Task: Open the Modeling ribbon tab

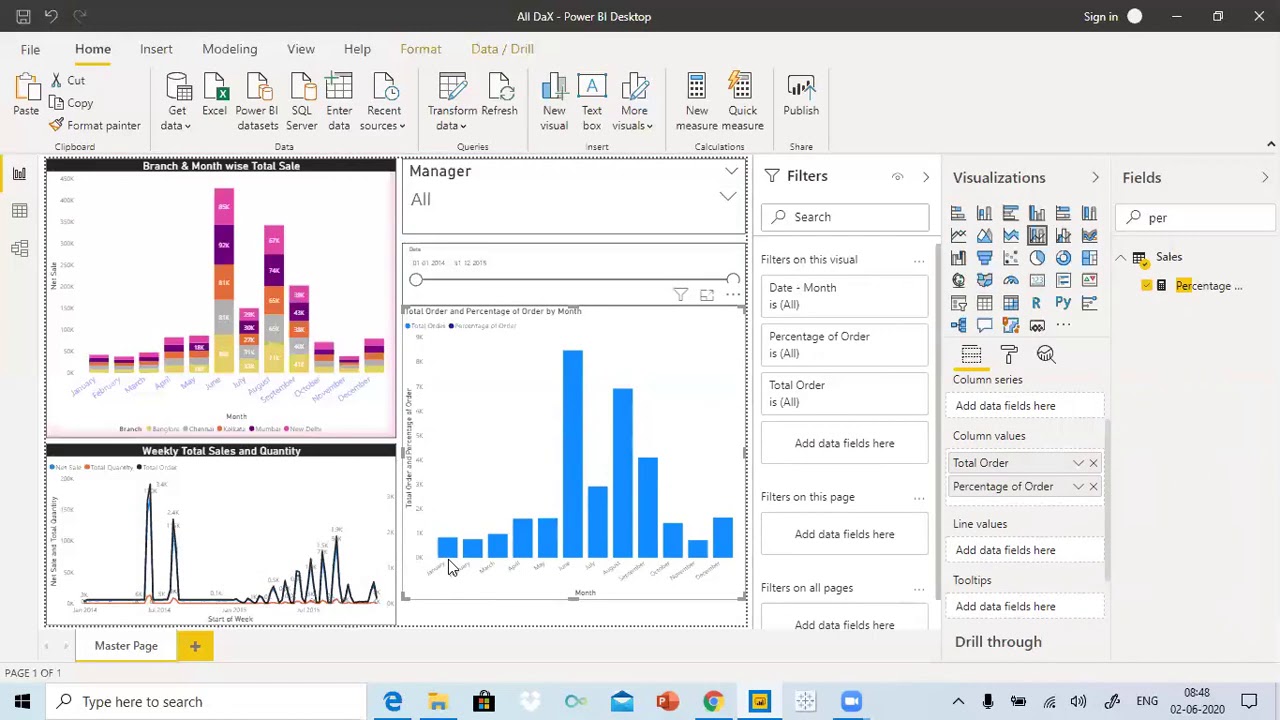Action: 229,49
